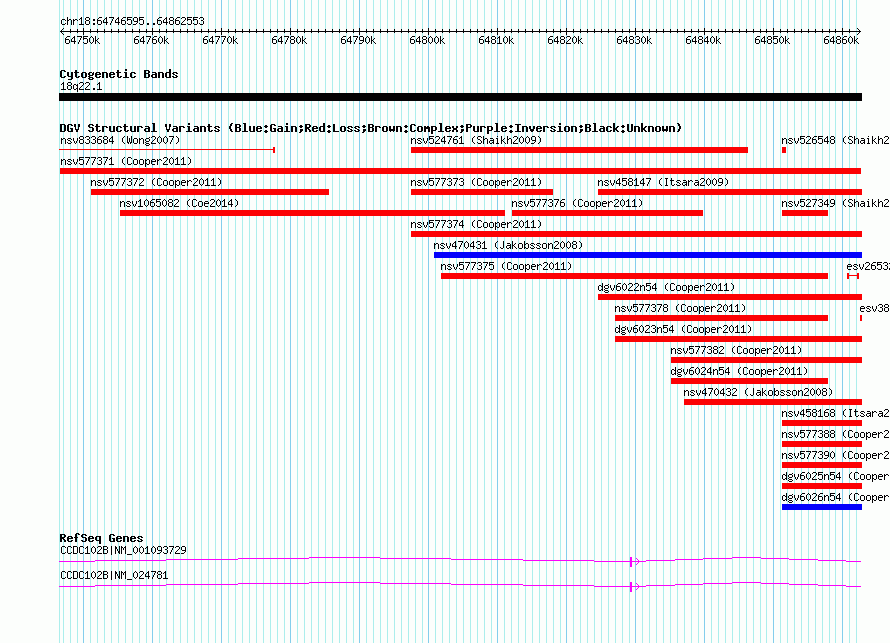
Task: Select the nsv1065082 (Coe2014) label
Action: [179, 203]
